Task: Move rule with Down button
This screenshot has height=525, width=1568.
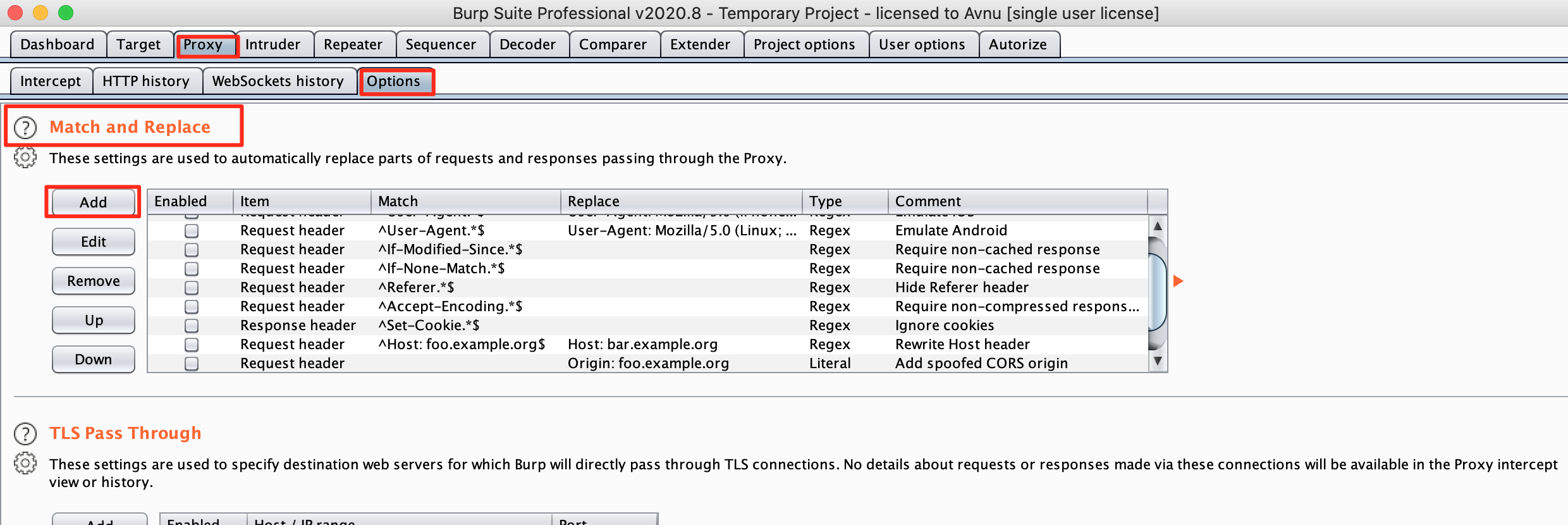Action: click(94, 359)
